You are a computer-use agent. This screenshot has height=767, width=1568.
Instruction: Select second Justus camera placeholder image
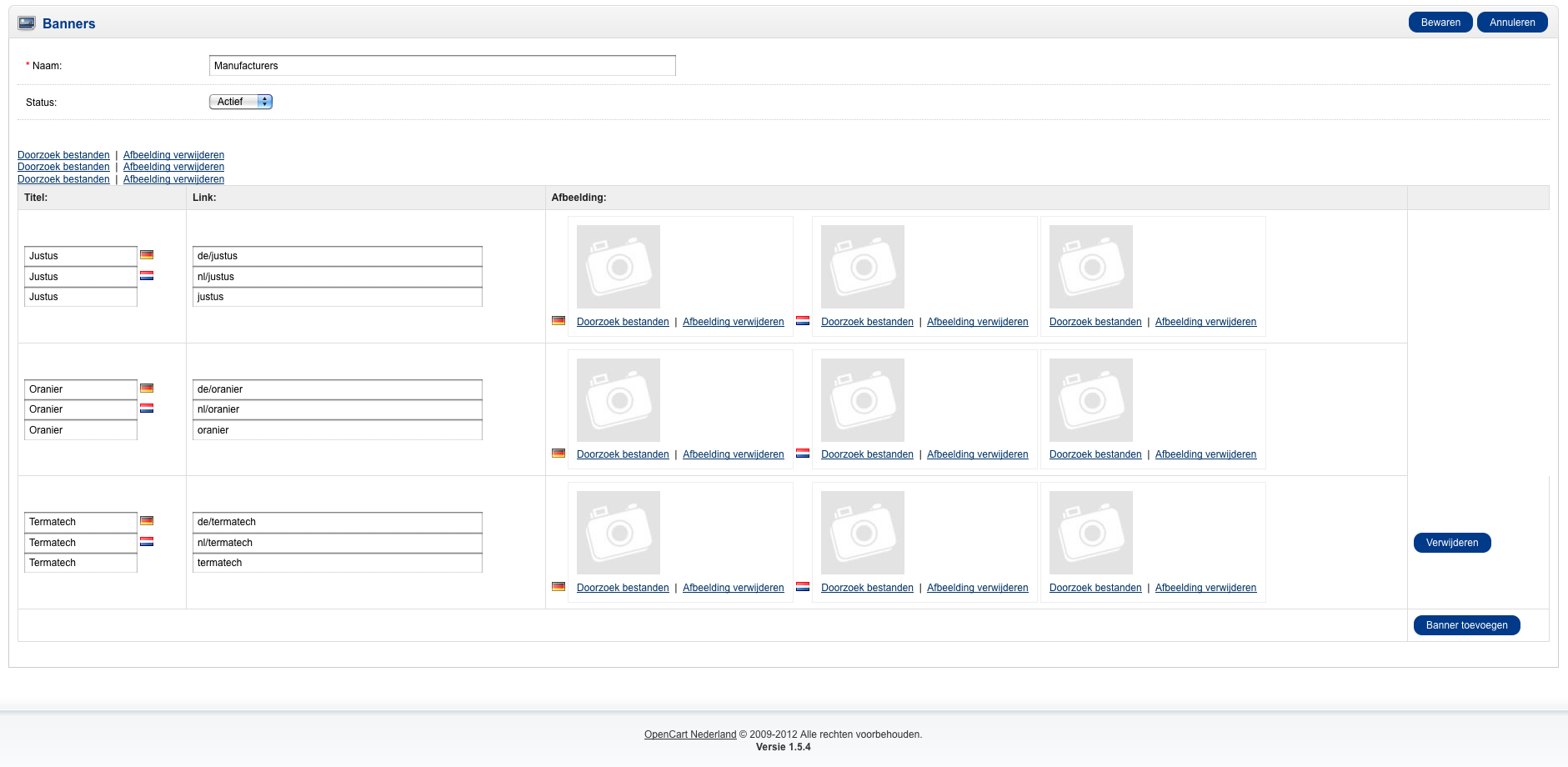point(863,267)
